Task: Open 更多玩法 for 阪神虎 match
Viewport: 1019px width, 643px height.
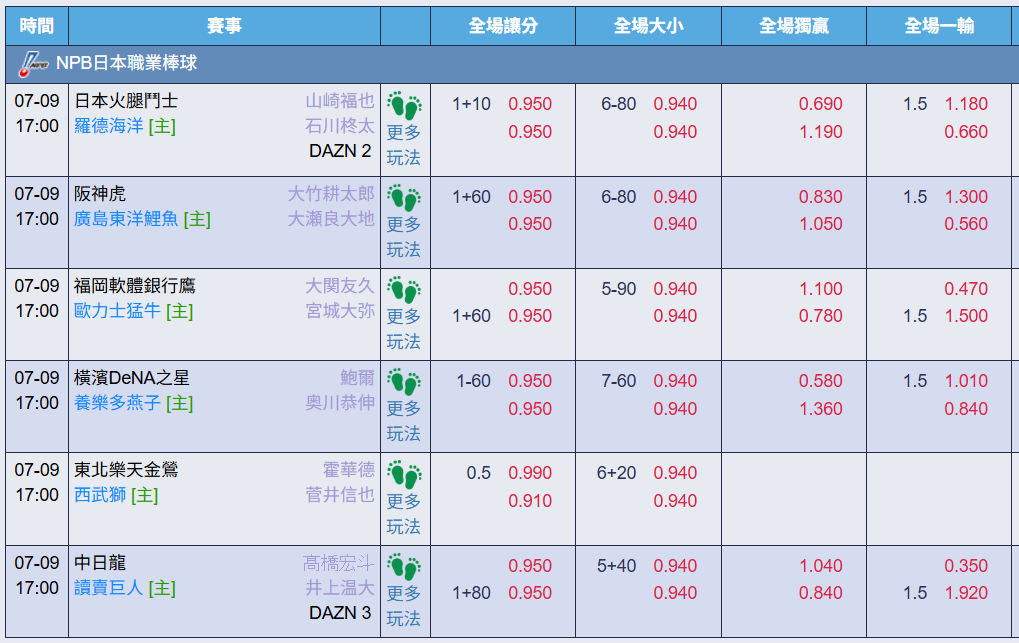Action: [404, 237]
